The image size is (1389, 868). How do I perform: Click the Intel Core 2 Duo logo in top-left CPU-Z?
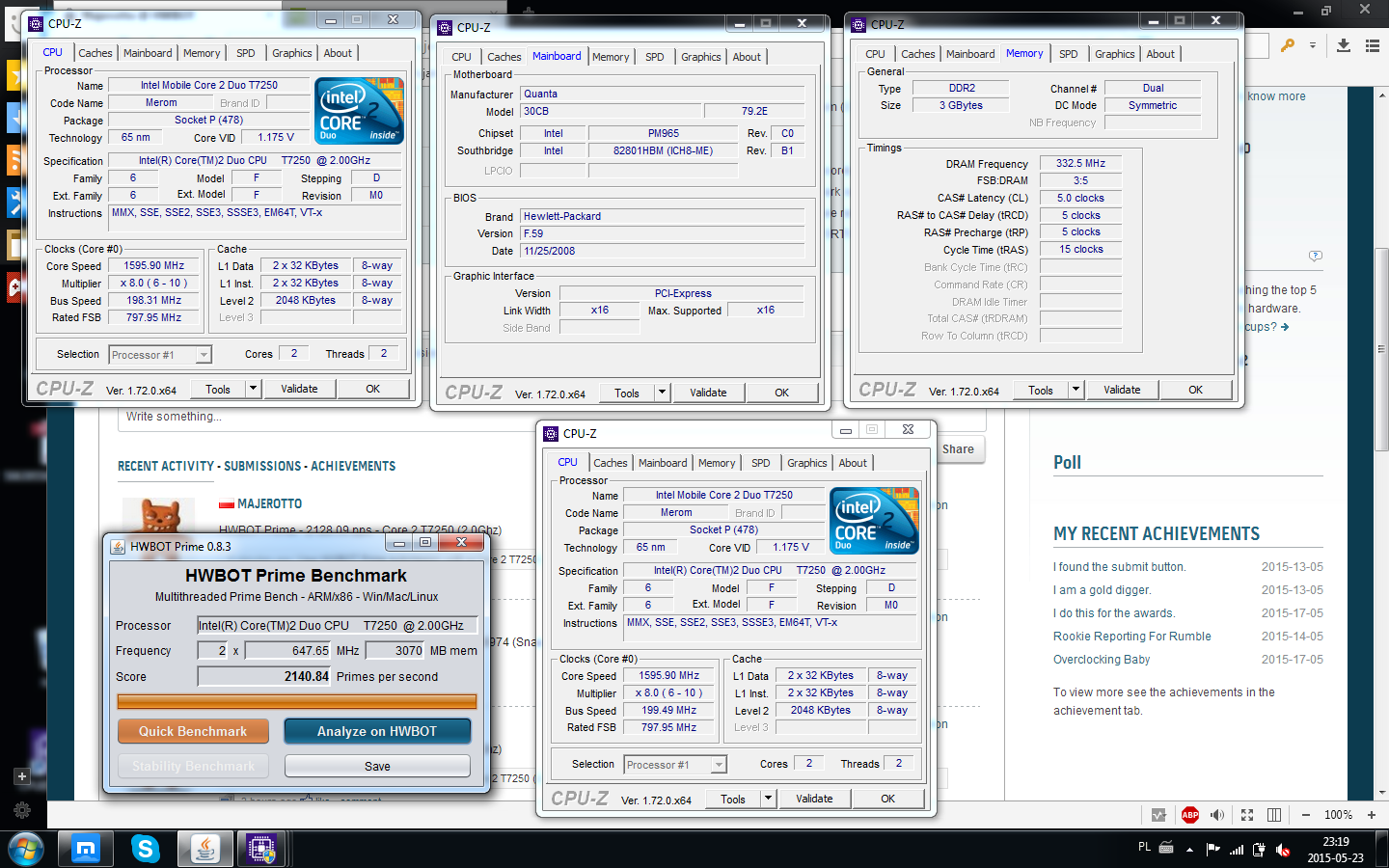point(359,112)
